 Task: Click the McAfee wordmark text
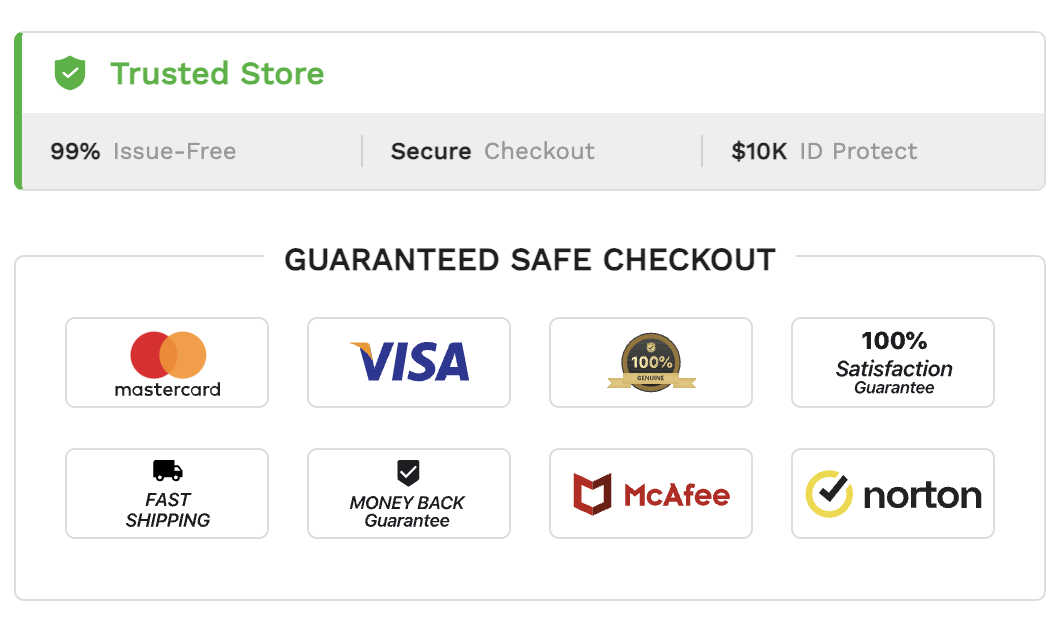(677, 495)
